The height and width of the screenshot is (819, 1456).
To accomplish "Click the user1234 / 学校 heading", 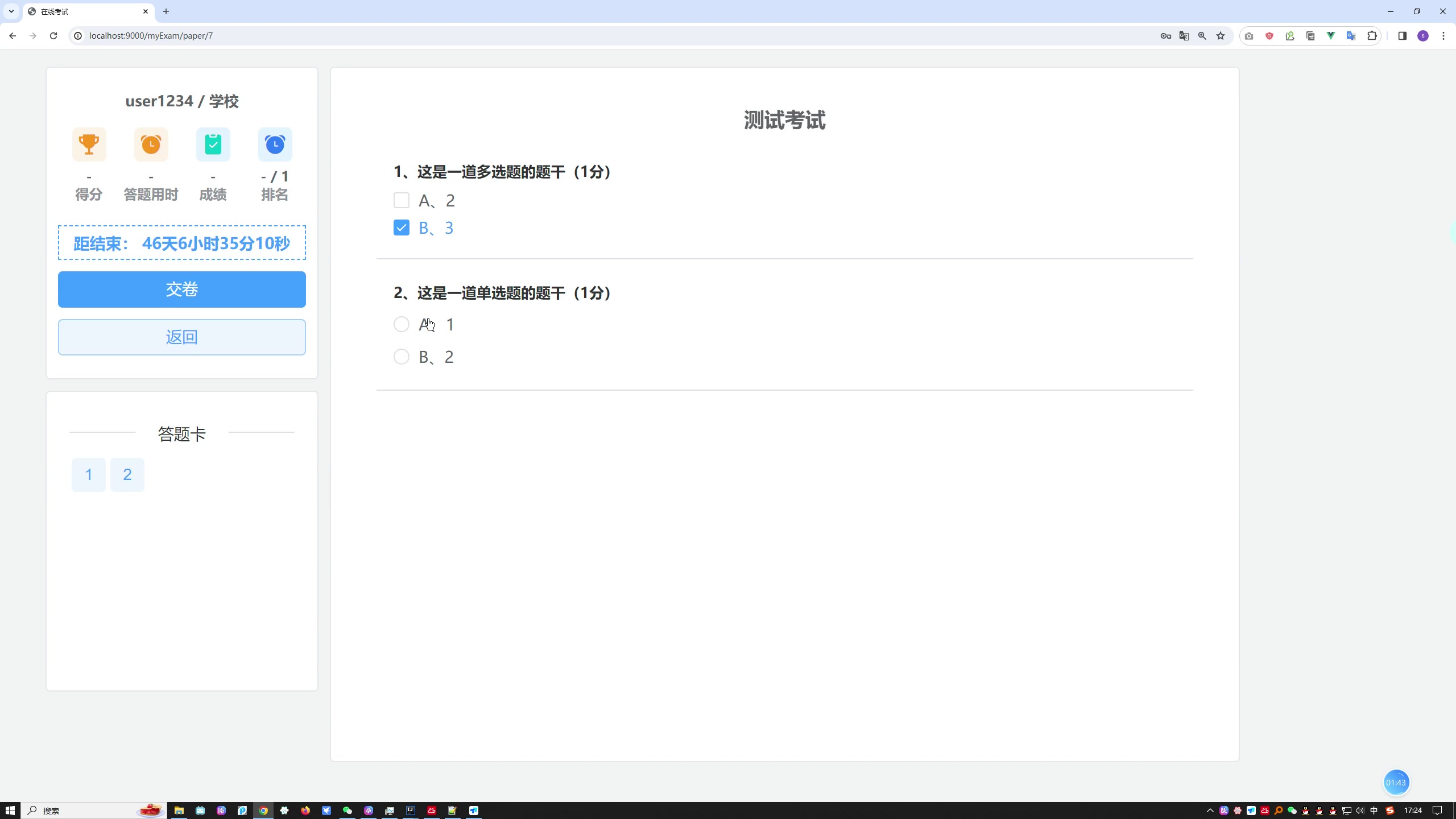I will point(182,101).
